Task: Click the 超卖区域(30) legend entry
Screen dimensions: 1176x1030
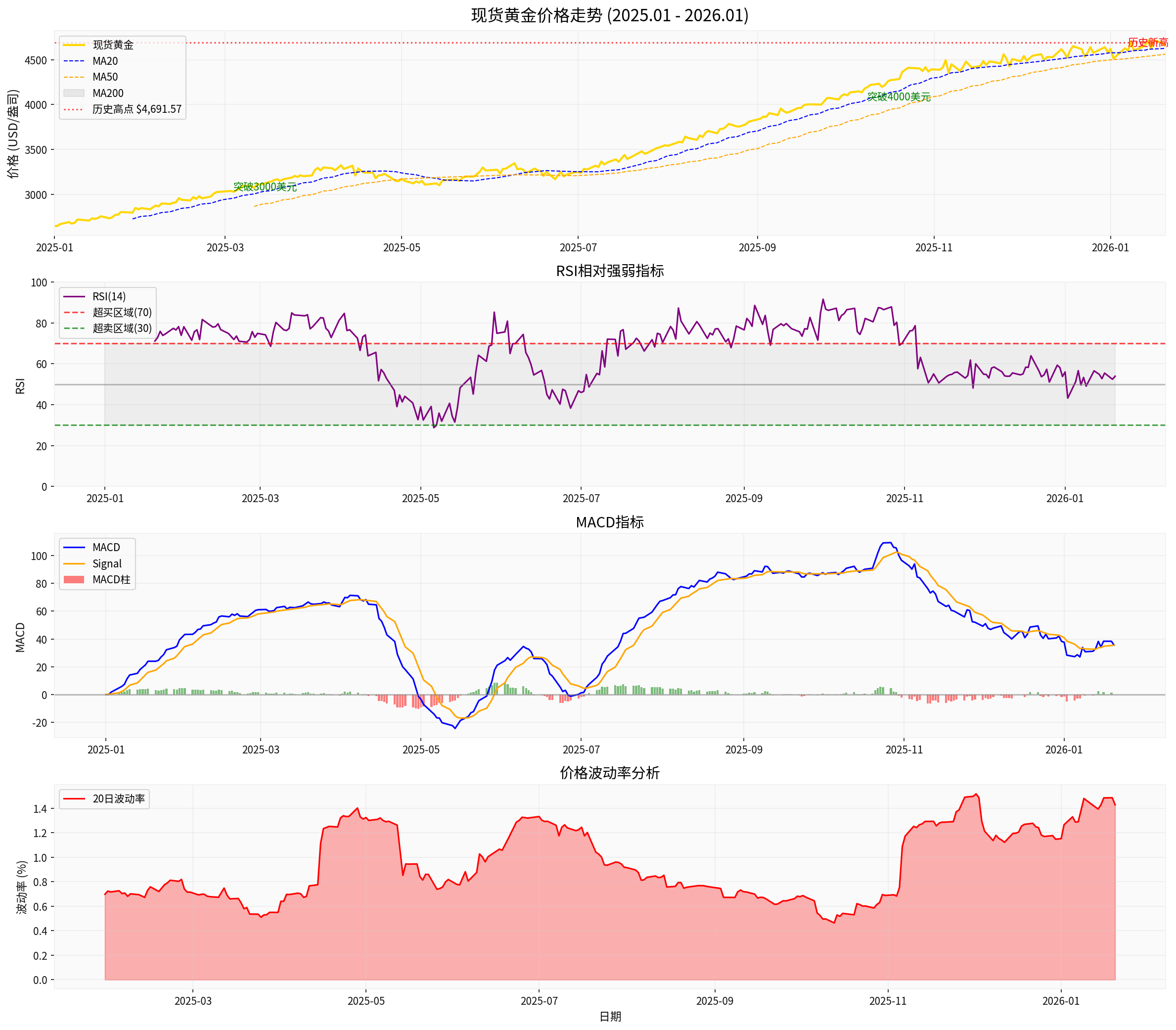Action: pyautogui.click(x=122, y=329)
